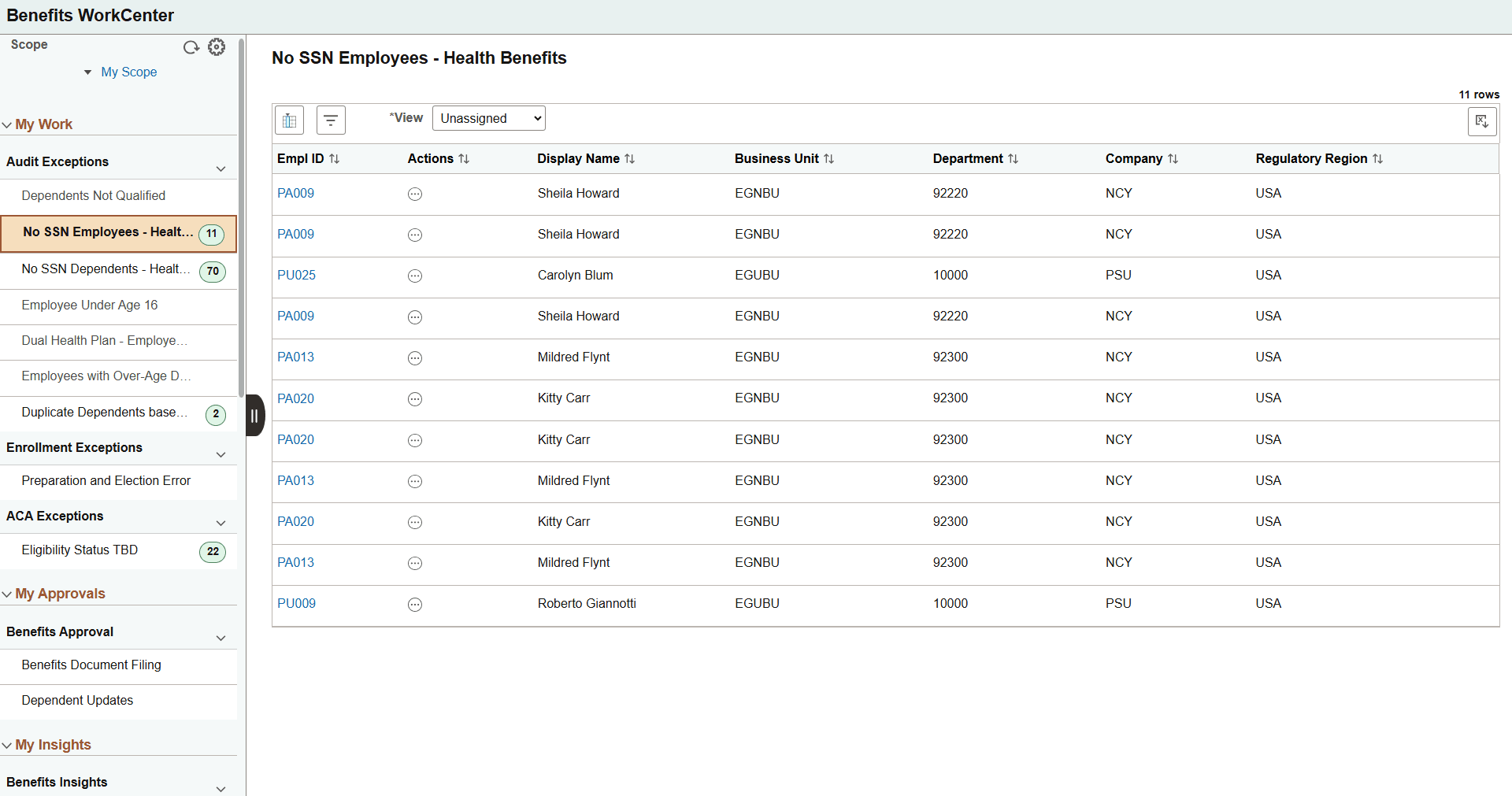Go to Benefits Document Filing
This screenshot has width=1512, height=796.
coord(91,665)
